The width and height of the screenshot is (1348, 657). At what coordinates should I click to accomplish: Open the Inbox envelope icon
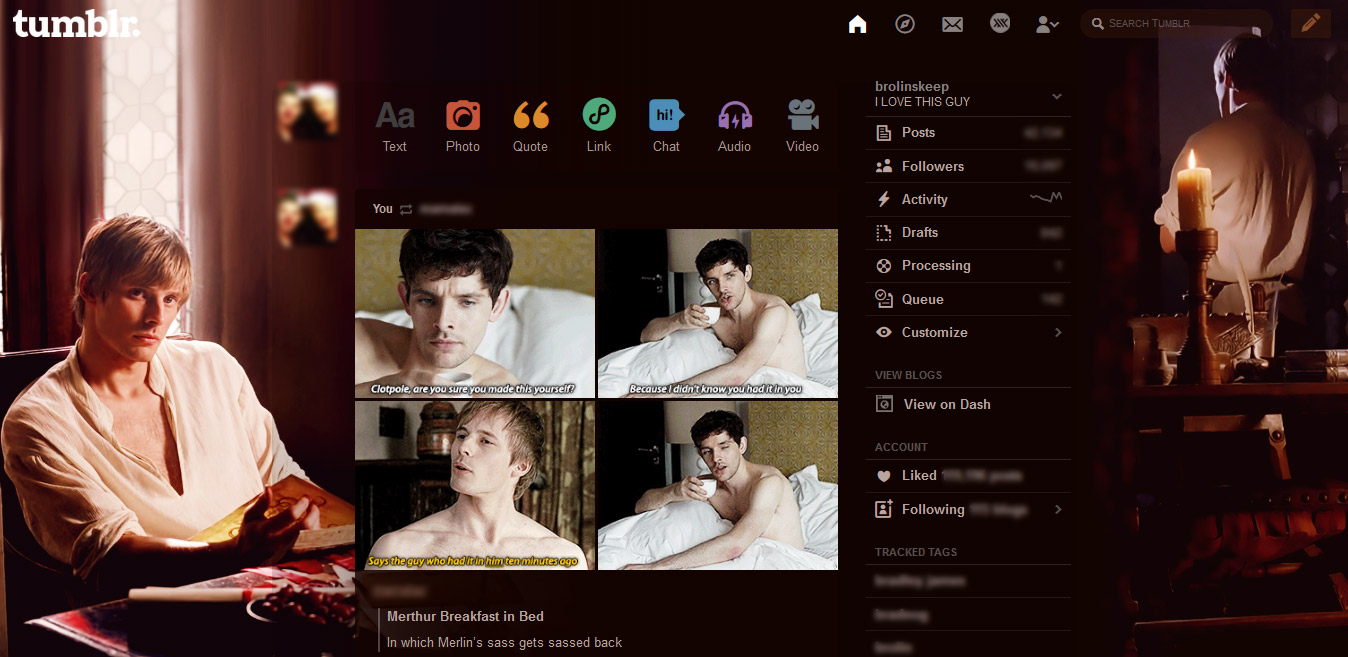pos(952,24)
